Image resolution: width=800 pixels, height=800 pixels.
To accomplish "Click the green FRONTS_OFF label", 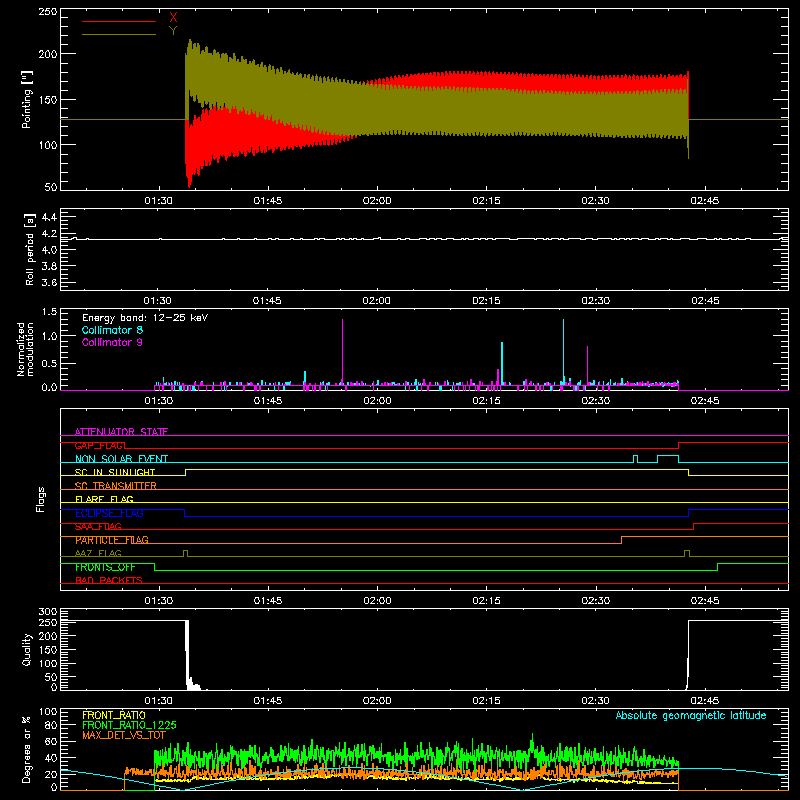I will pos(105,567).
